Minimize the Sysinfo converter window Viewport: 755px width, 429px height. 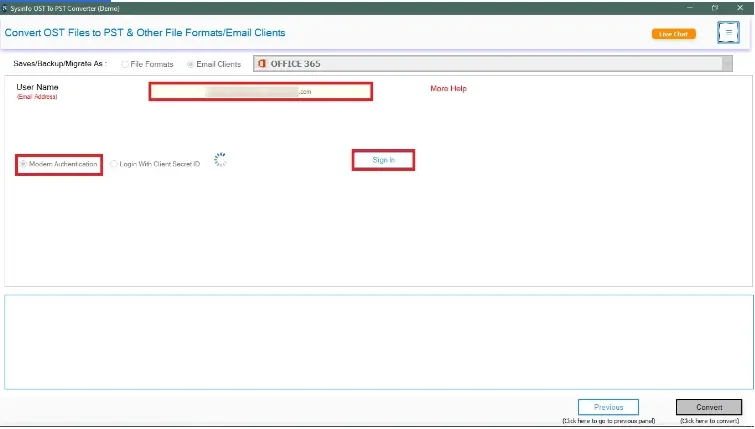click(690, 8)
